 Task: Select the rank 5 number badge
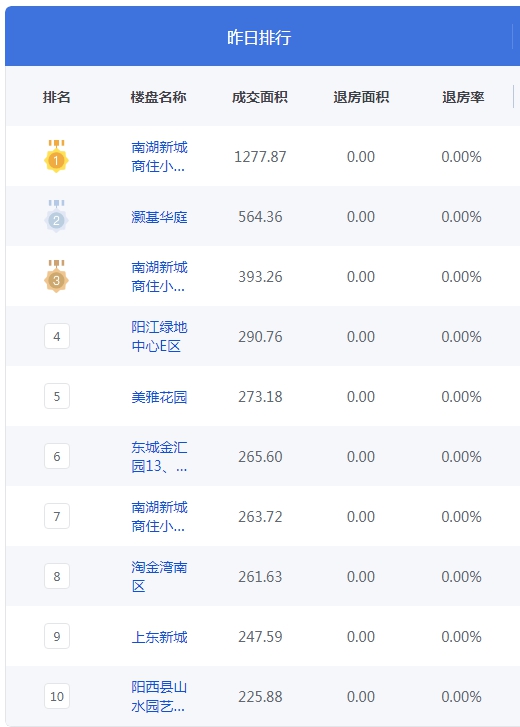point(57,396)
